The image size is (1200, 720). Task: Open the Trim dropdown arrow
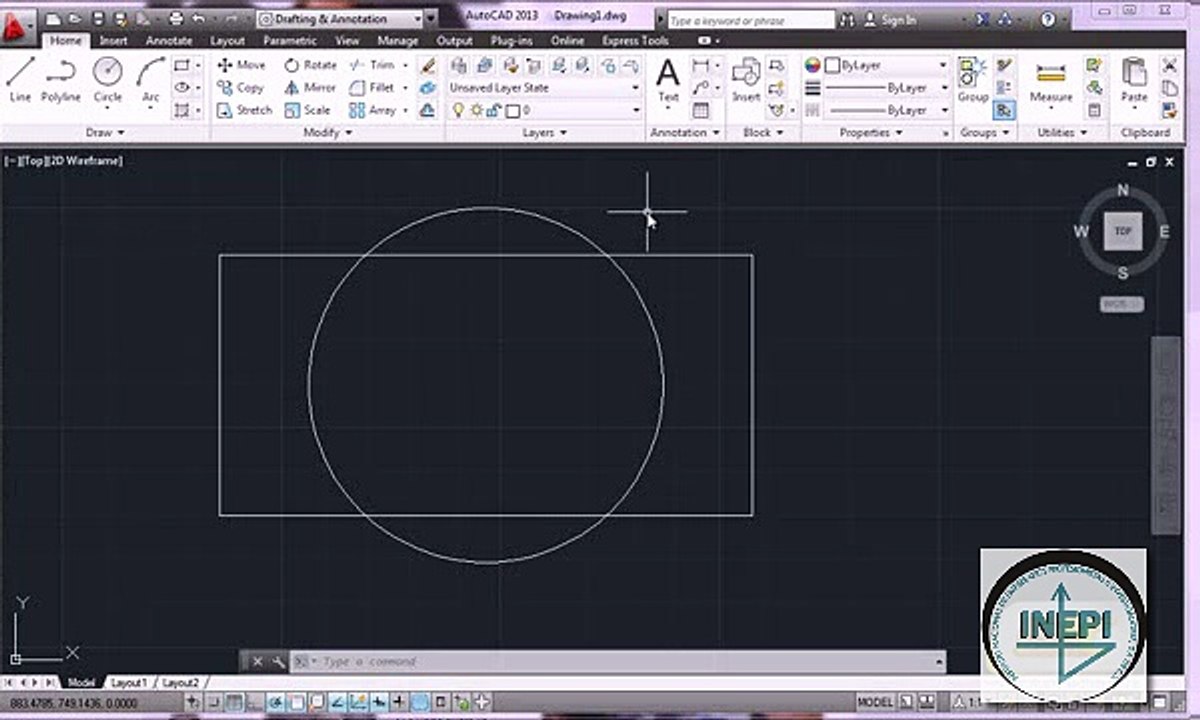[x=406, y=65]
